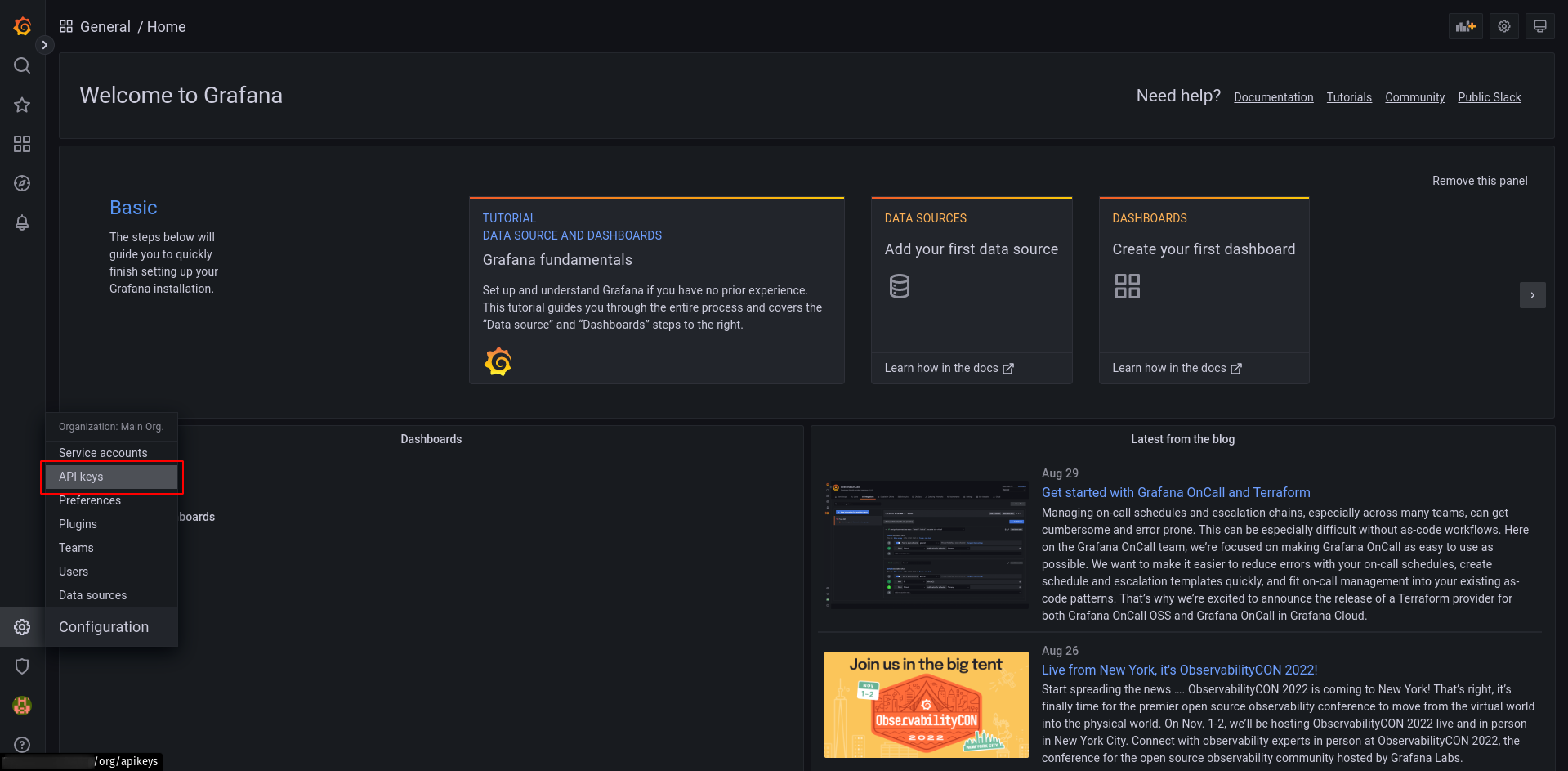Screen dimensions: 1568x771
Task: Click the grid icon on dashboard card
Action: [1128, 286]
